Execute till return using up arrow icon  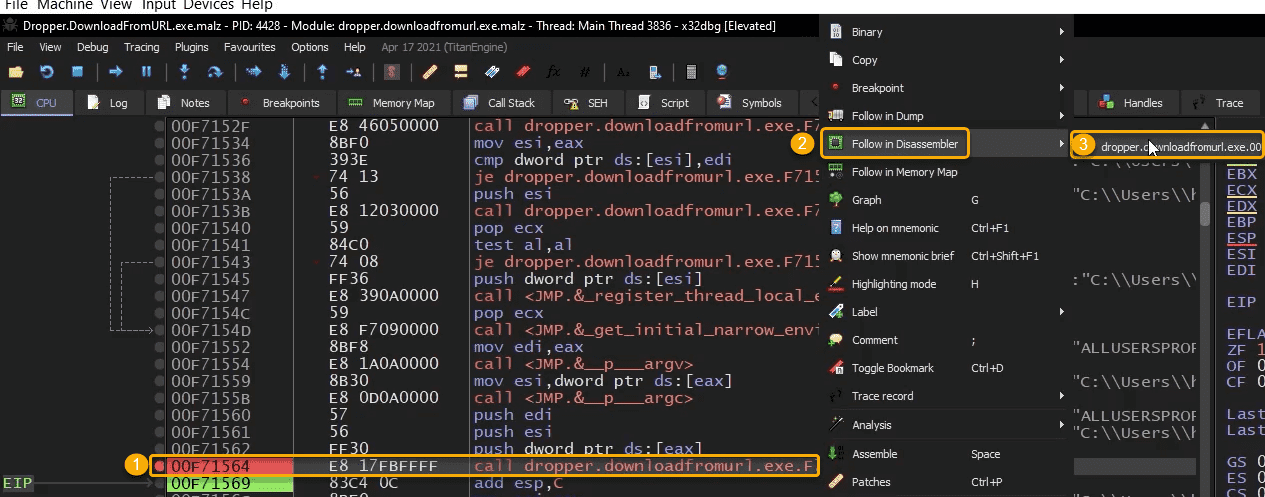(322, 72)
